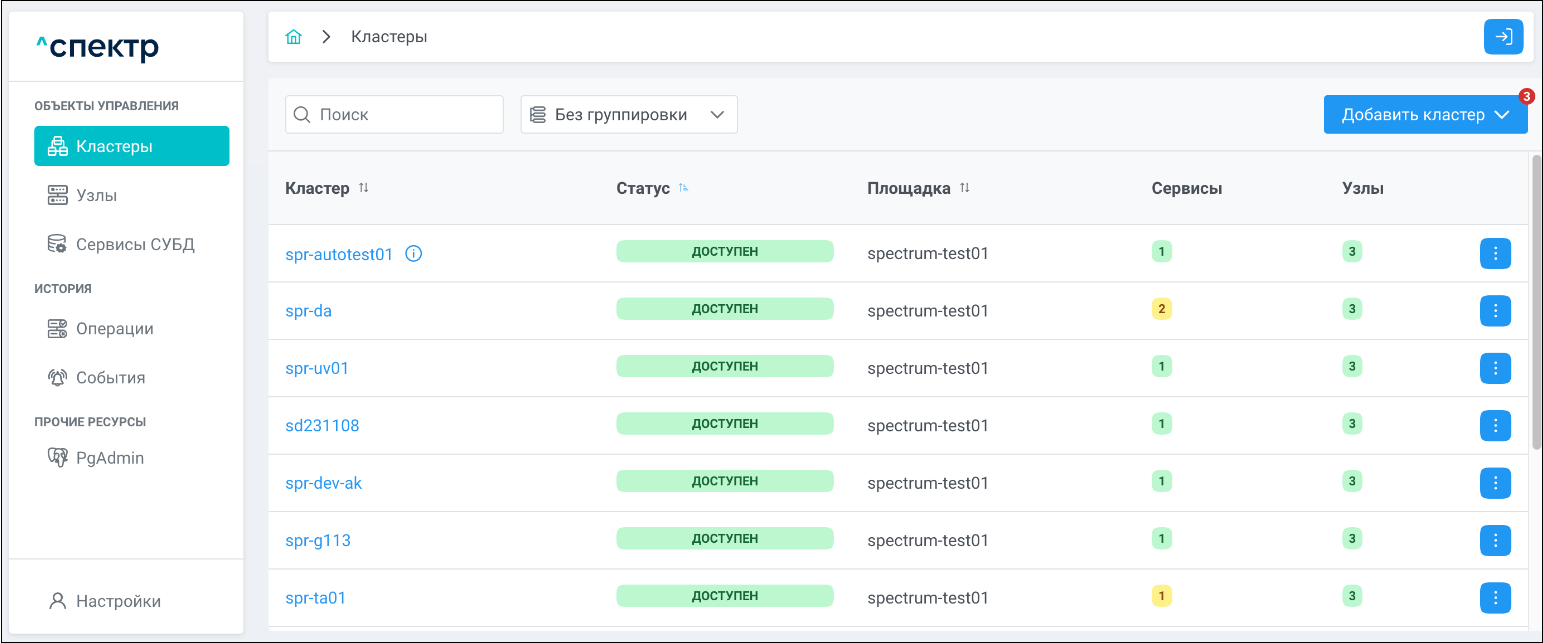Screen dimensions: 1543x643
Task: Open the spr-uv01 cluster link
Action: coord(317,368)
